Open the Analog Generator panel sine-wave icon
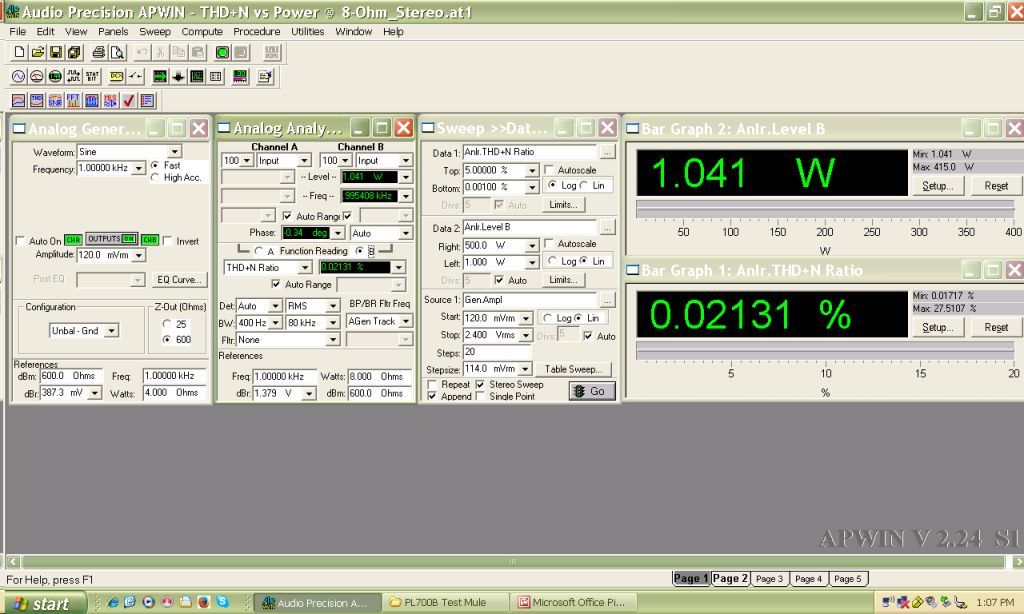The image size is (1024, 614). point(18,76)
